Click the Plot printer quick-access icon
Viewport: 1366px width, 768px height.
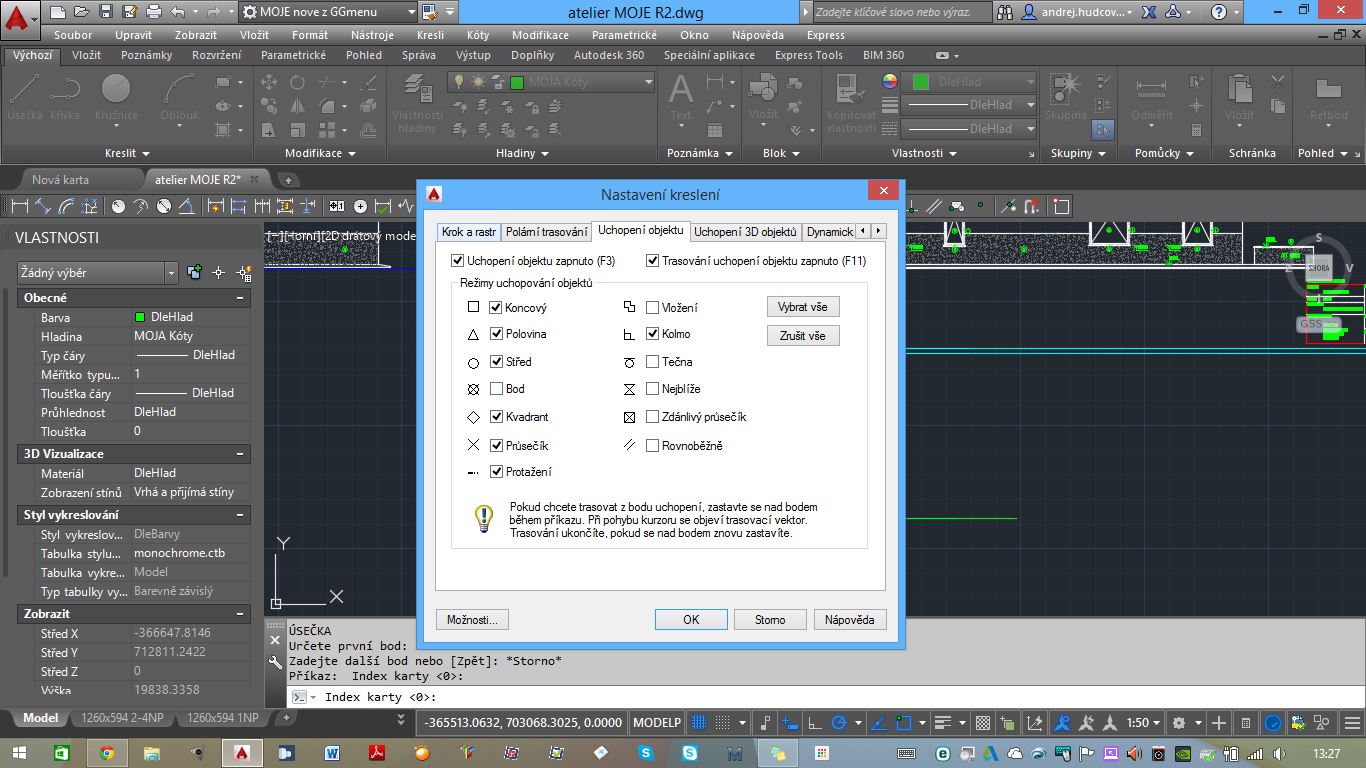[x=153, y=12]
